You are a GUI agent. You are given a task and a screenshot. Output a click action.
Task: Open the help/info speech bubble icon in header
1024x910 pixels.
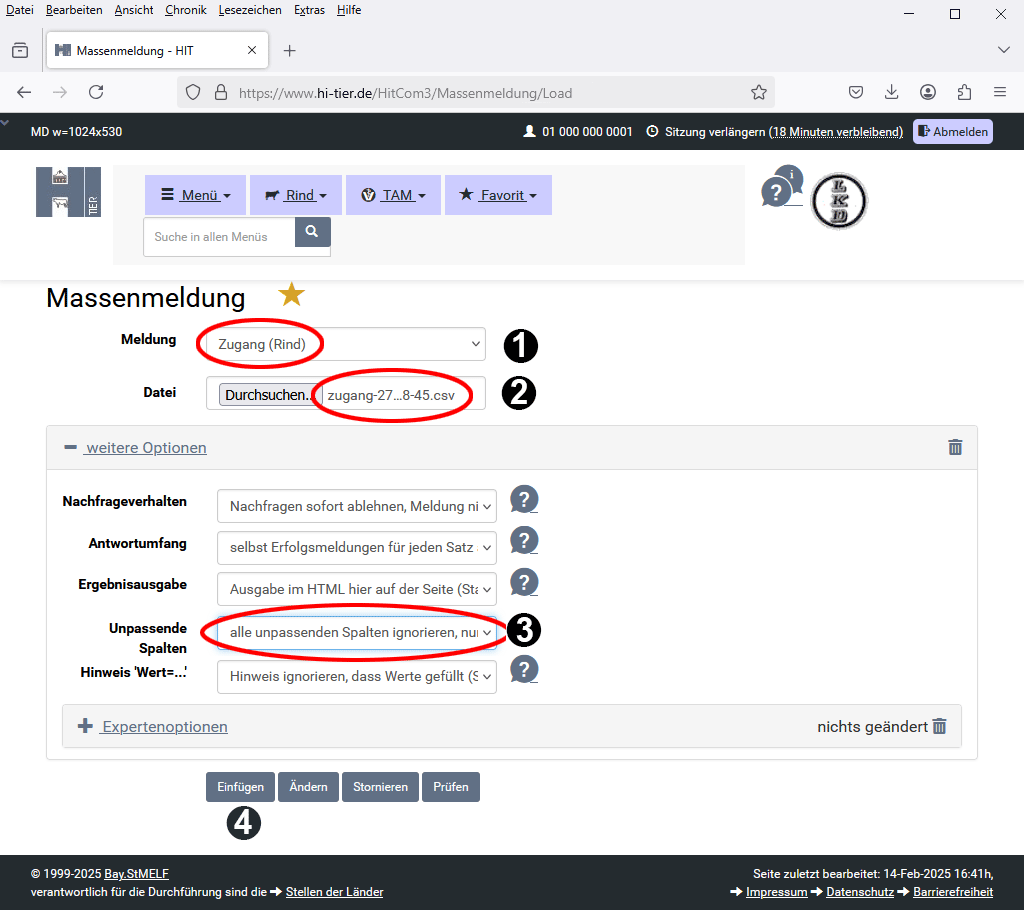(780, 187)
